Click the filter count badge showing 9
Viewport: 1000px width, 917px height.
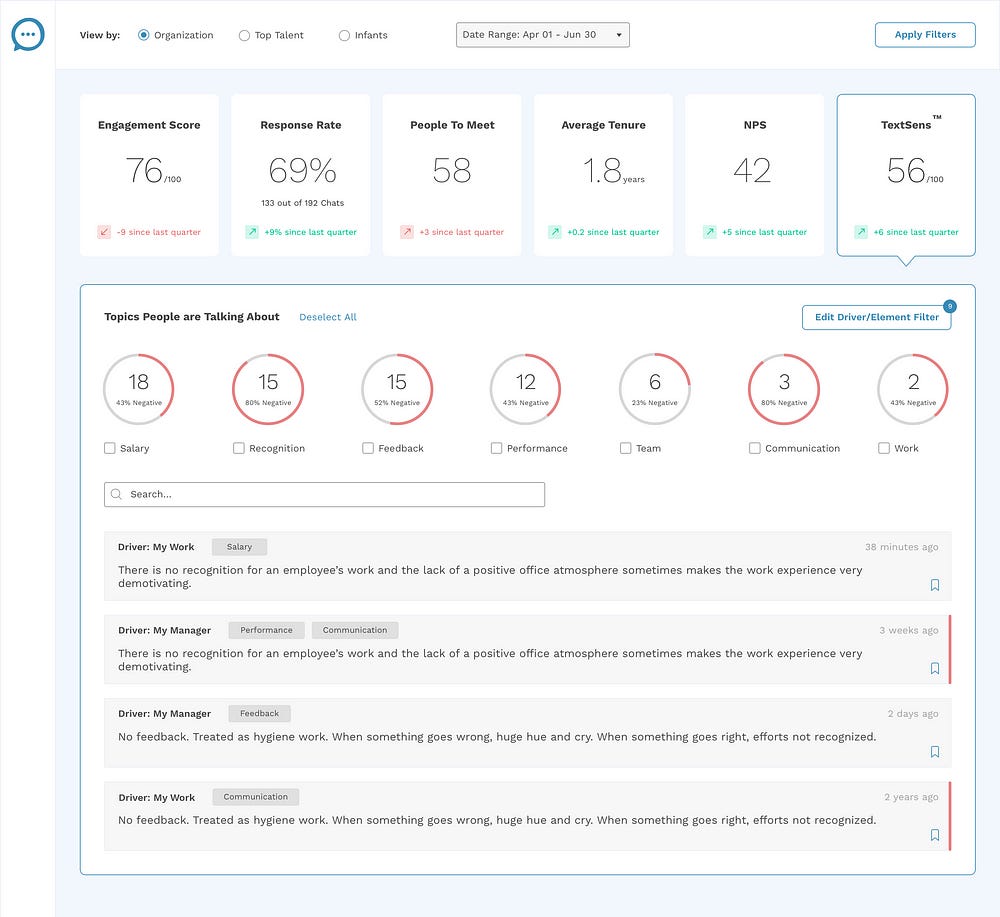950,307
